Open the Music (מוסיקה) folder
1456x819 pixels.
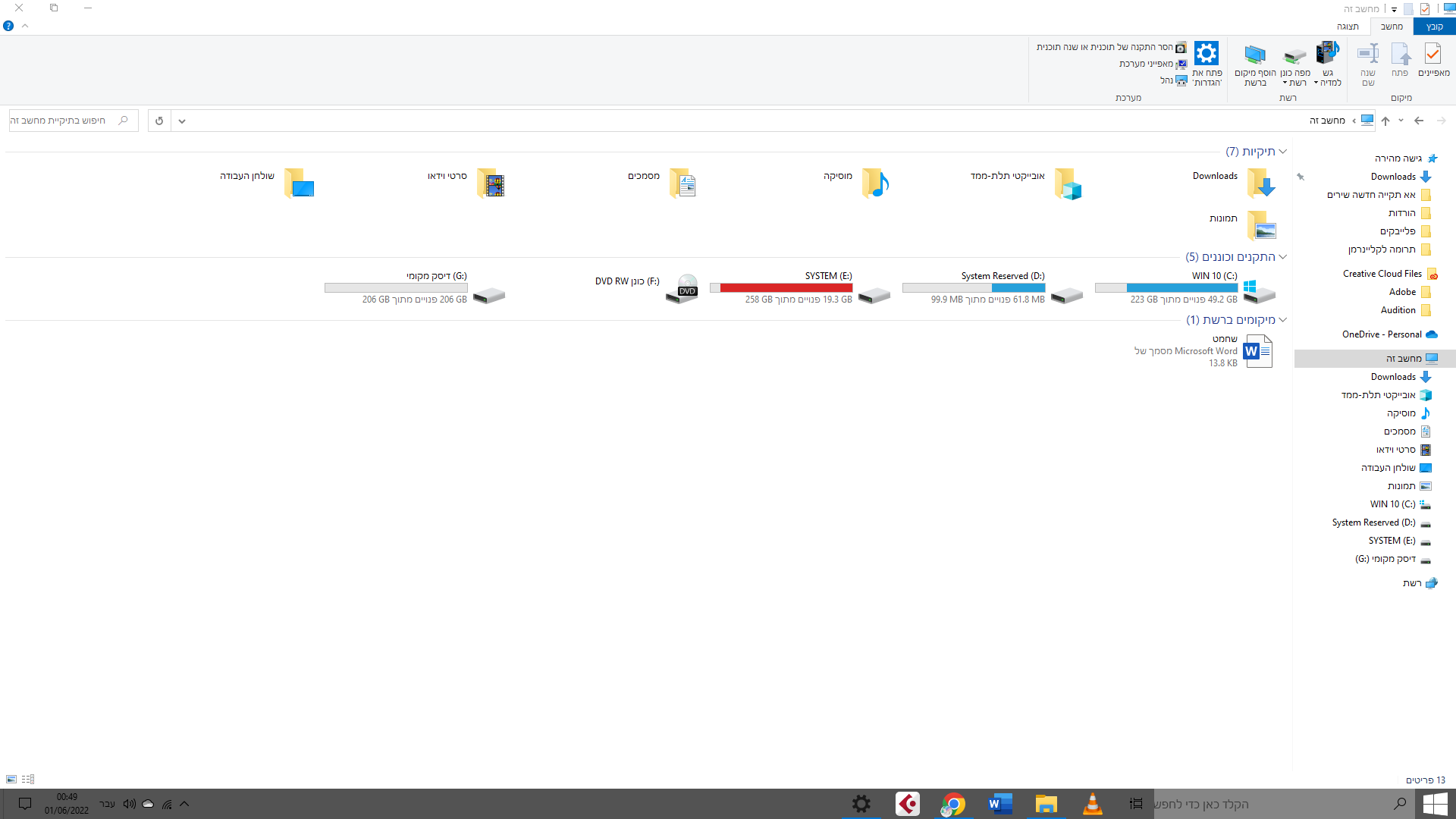875,183
